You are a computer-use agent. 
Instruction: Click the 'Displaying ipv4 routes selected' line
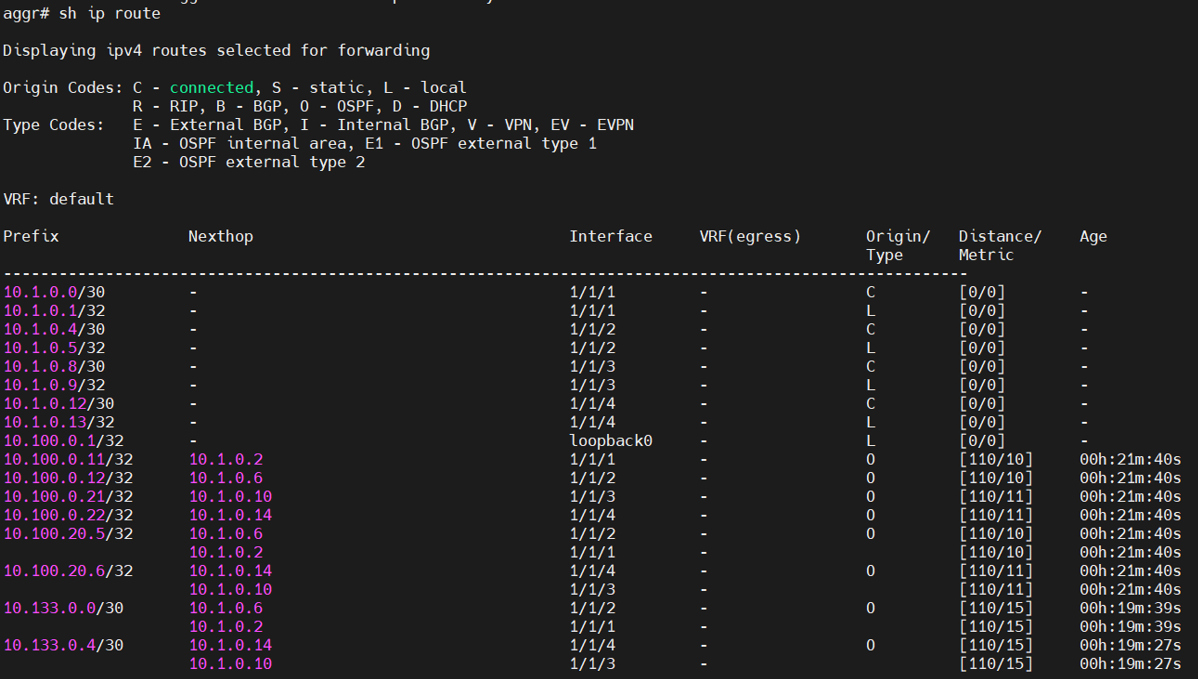(216, 50)
